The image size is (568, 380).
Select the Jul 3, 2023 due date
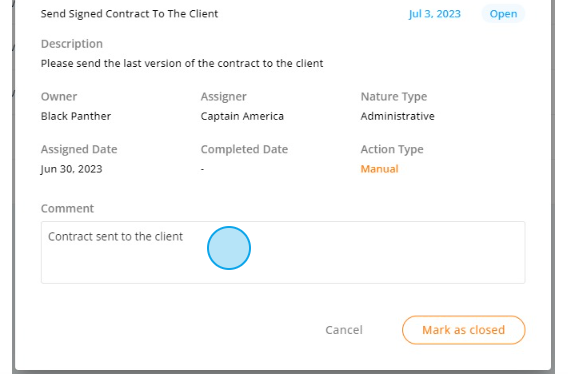(435, 14)
